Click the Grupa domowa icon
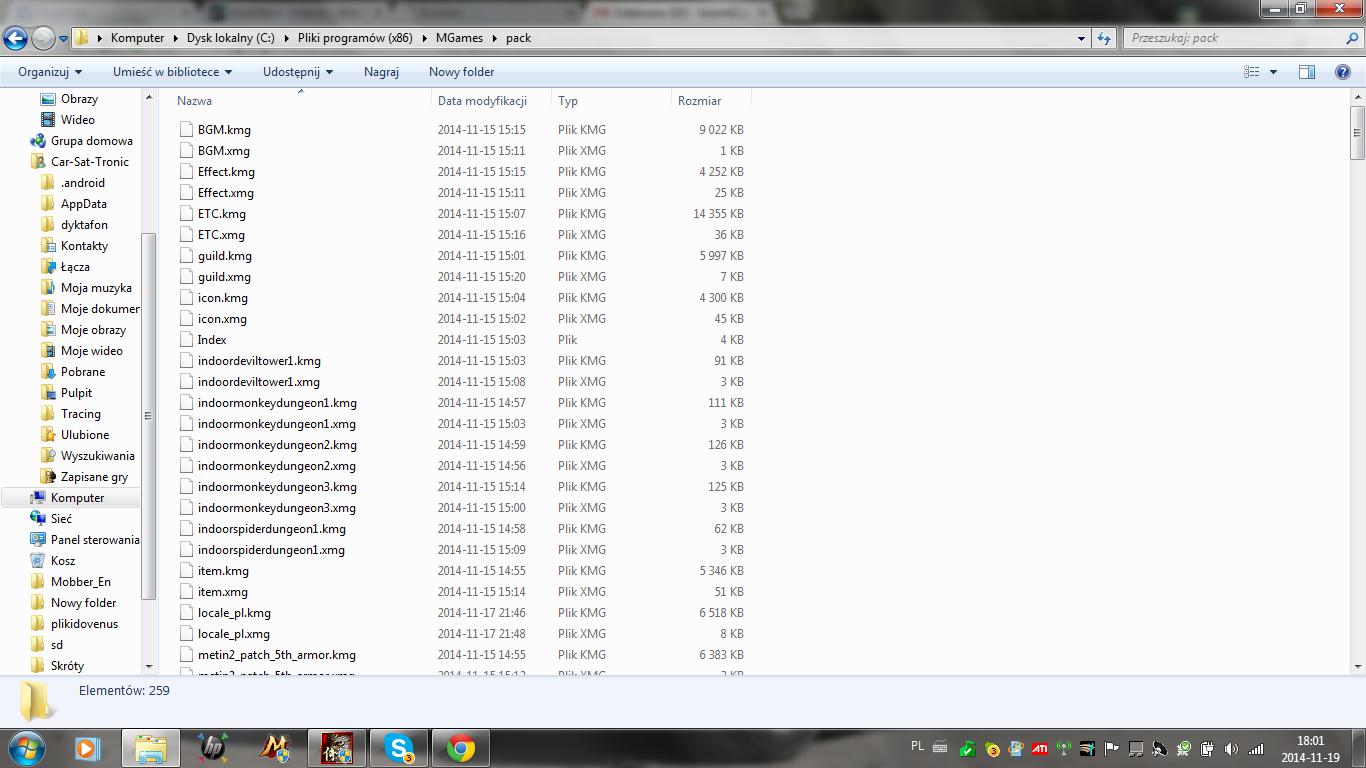This screenshot has height=768, width=1366. pos(38,141)
